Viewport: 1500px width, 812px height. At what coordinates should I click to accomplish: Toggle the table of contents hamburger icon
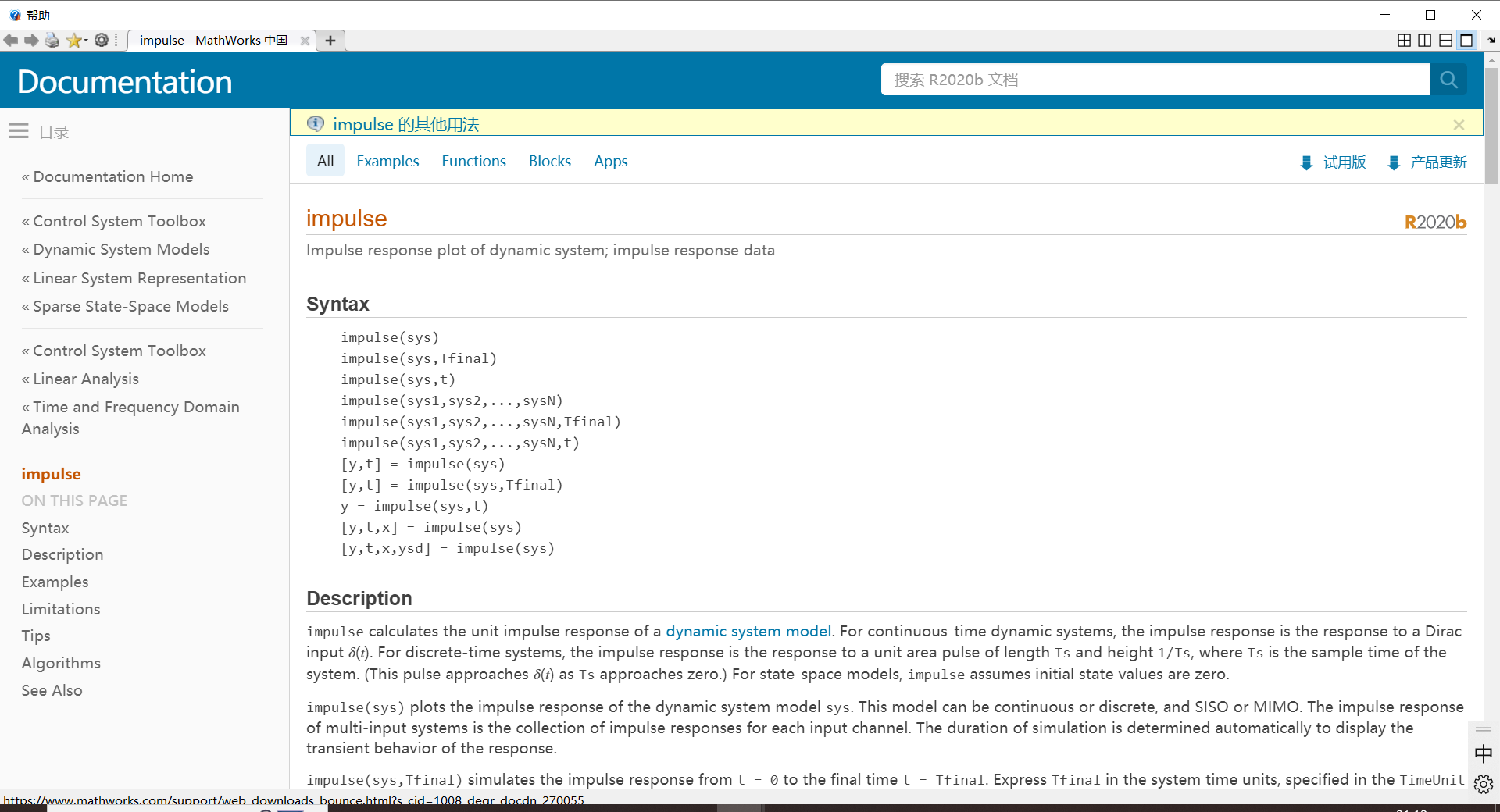pyautogui.click(x=19, y=131)
